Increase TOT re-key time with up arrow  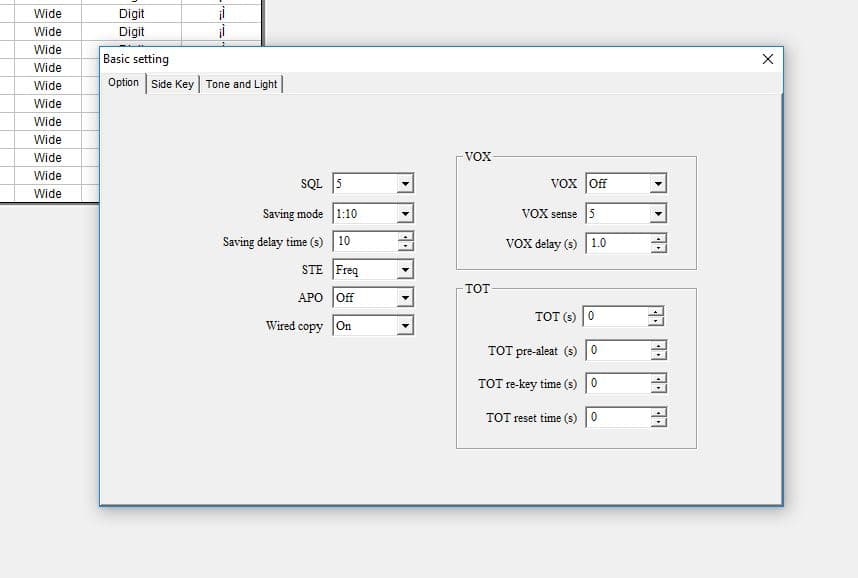pos(659,379)
